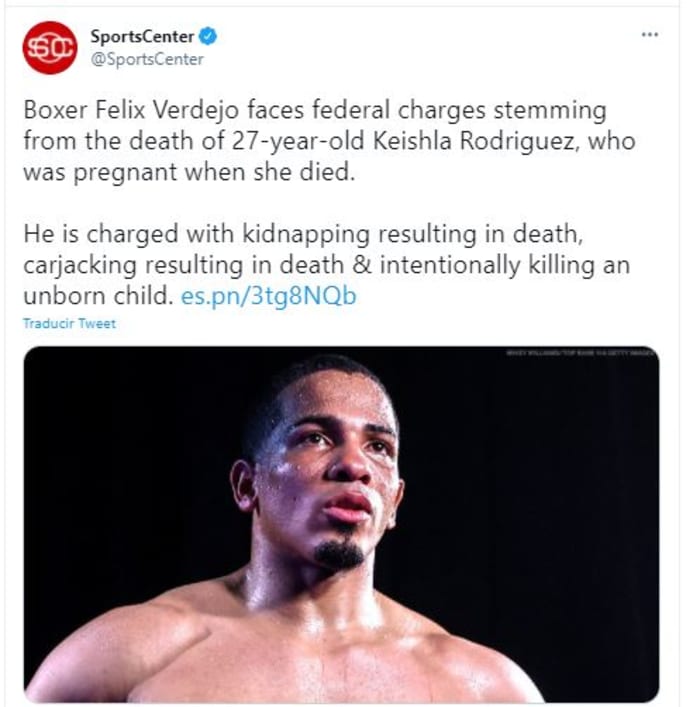Click Traducir Tweet to translate
Screen dimensions: 700x707
click(x=70, y=324)
